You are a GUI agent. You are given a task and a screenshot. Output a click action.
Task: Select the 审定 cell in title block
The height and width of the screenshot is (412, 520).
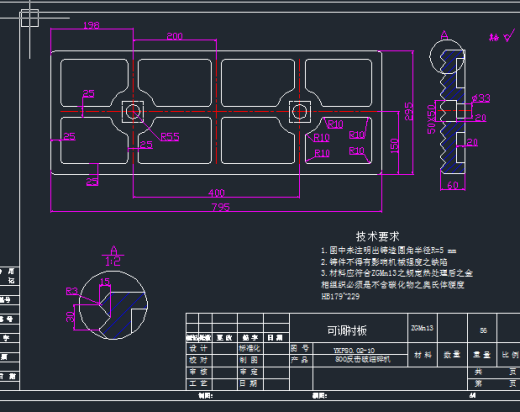tap(249, 372)
